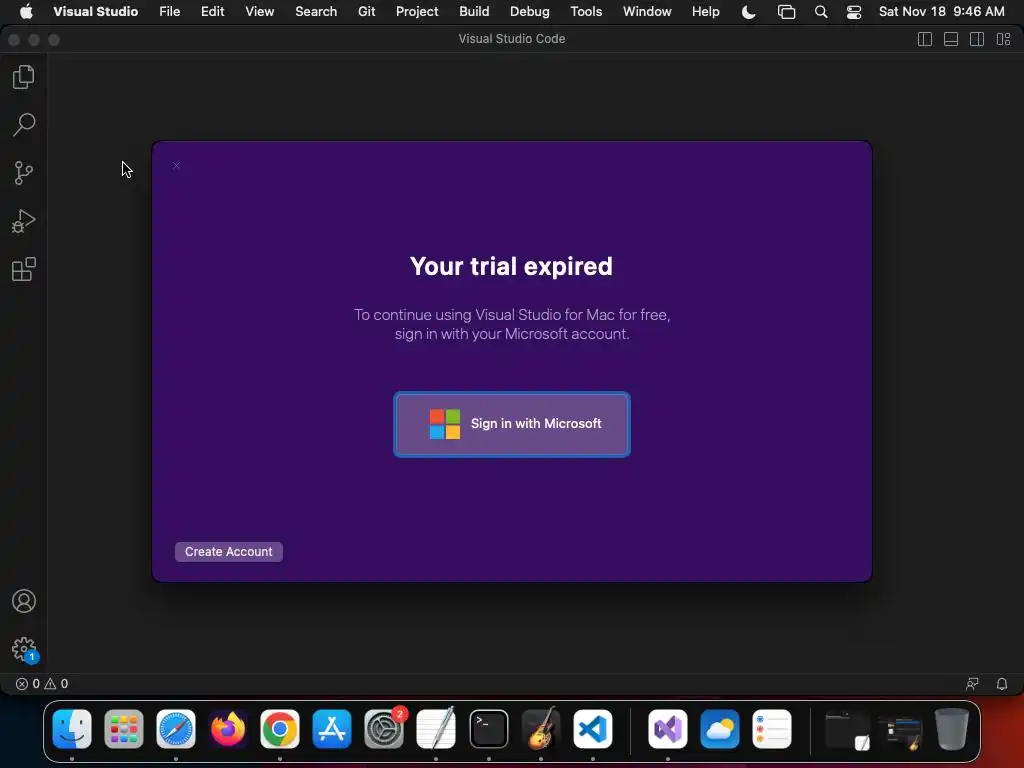Open the View menu
This screenshot has height=768, width=1024.
(x=259, y=11)
